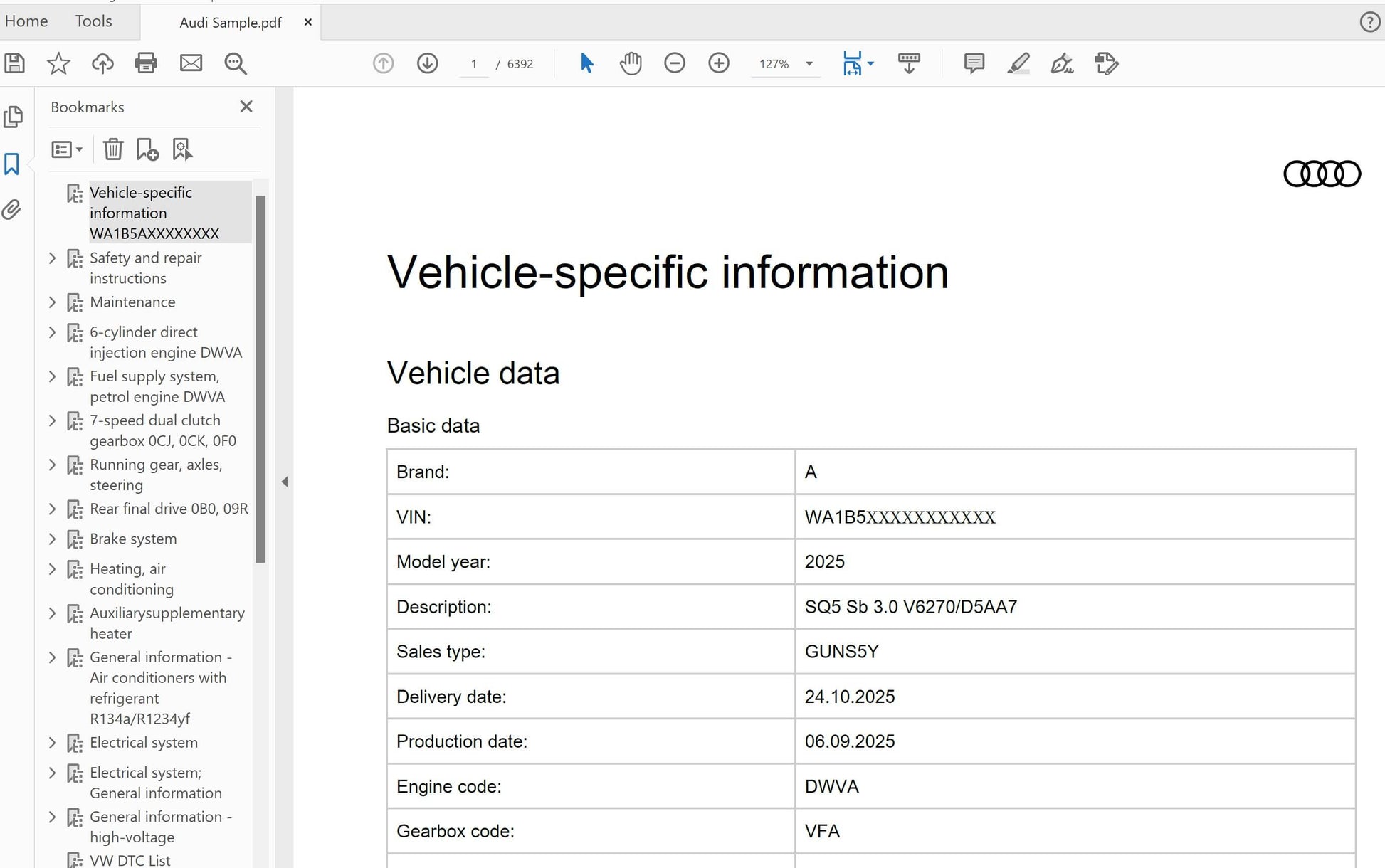Close the Bookmarks panel
Image resolution: width=1385 pixels, height=868 pixels.
(x=246, y=106)
